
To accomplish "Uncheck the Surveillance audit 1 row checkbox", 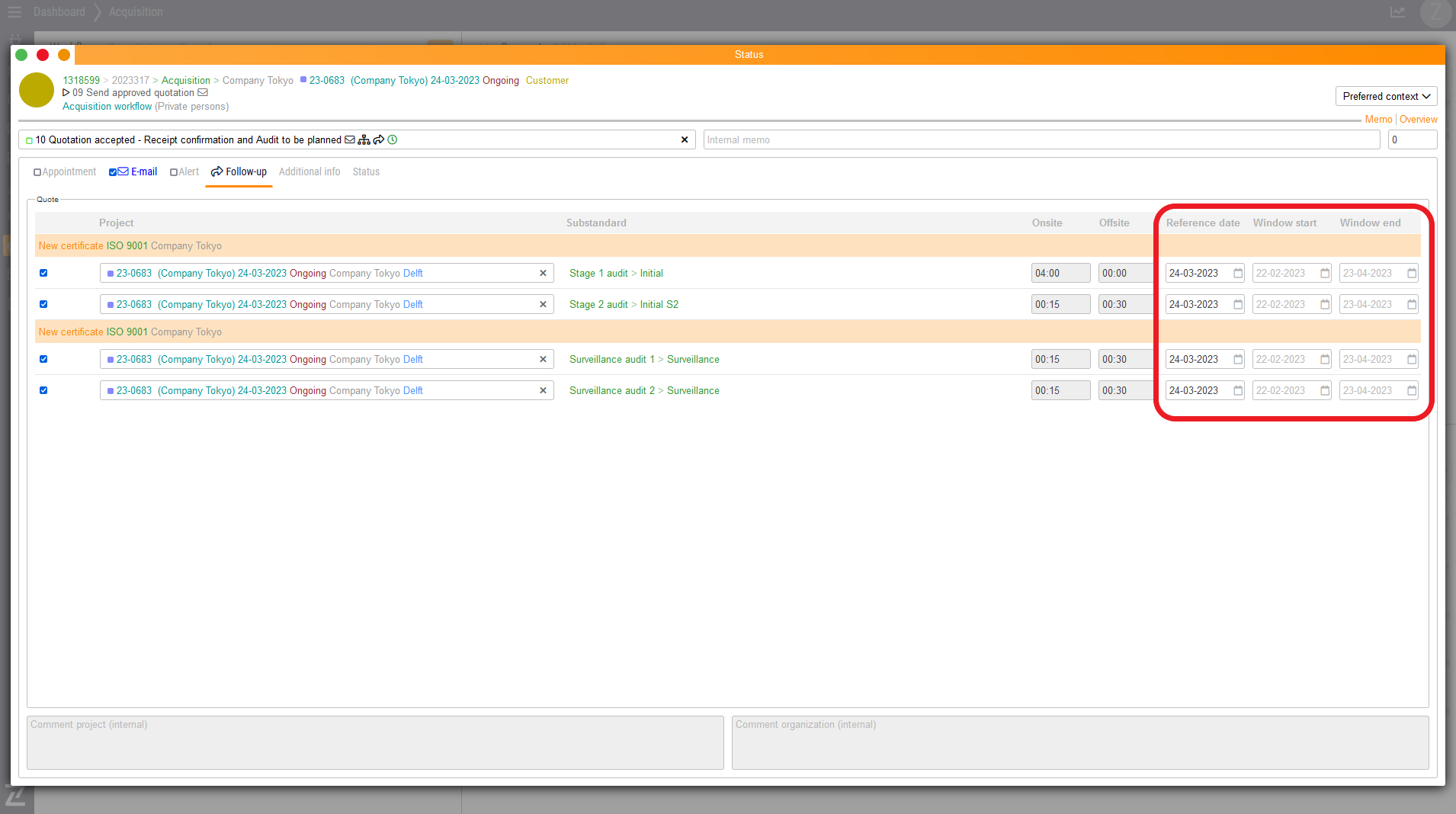I will [43, 360].
